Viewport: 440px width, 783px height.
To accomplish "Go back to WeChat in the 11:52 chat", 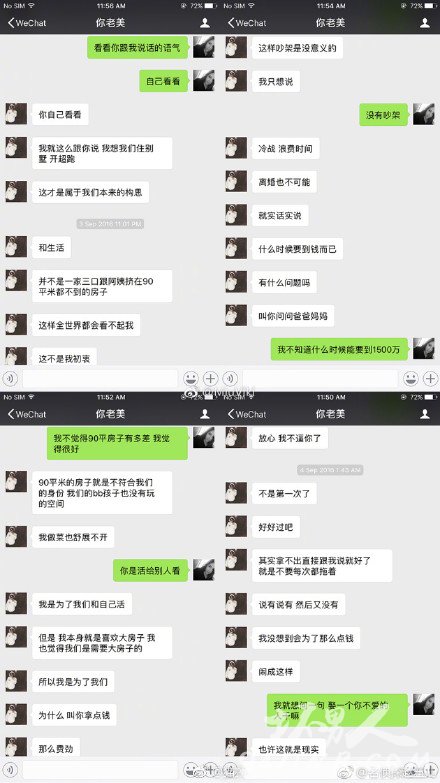I will click(25, 414).
